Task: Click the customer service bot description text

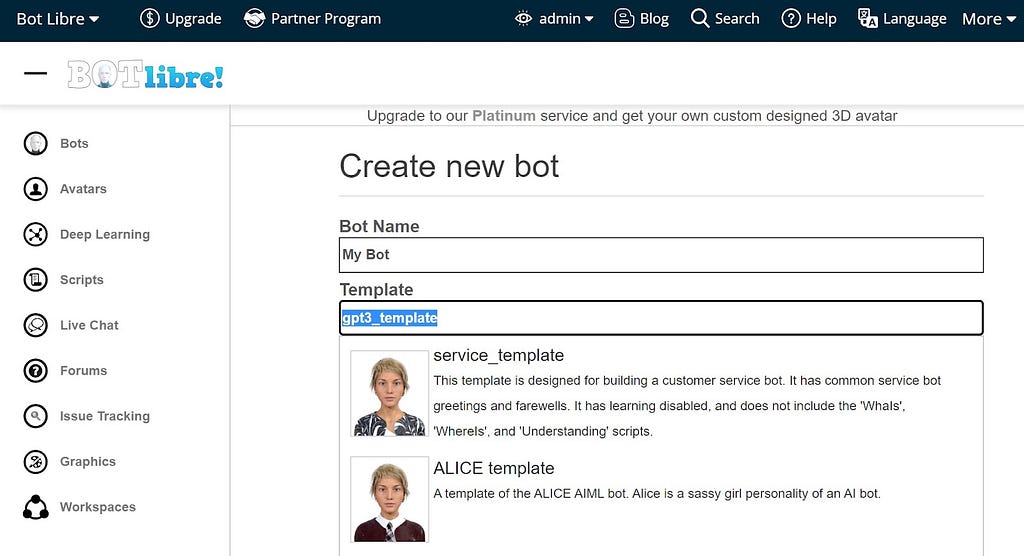Action: pyautogui.click(x=687, y=406)
